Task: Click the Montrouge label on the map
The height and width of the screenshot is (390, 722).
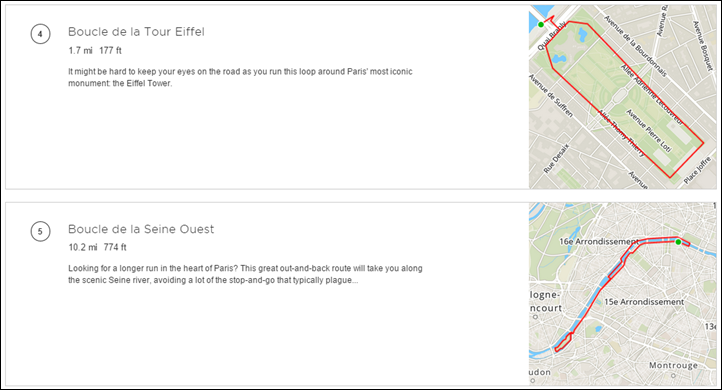Action: pos(673,365)
